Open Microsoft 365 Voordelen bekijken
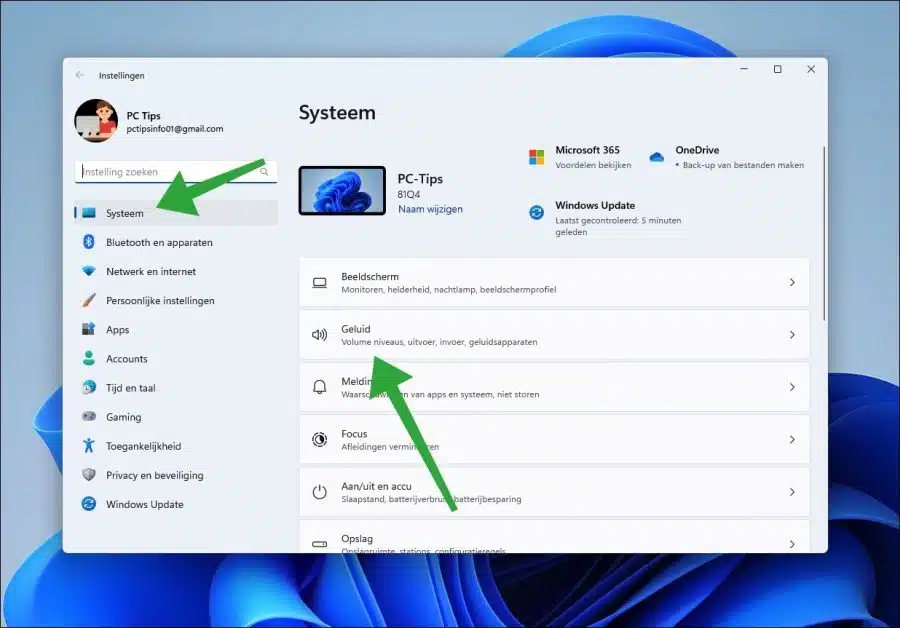 [x=593, y=165]
